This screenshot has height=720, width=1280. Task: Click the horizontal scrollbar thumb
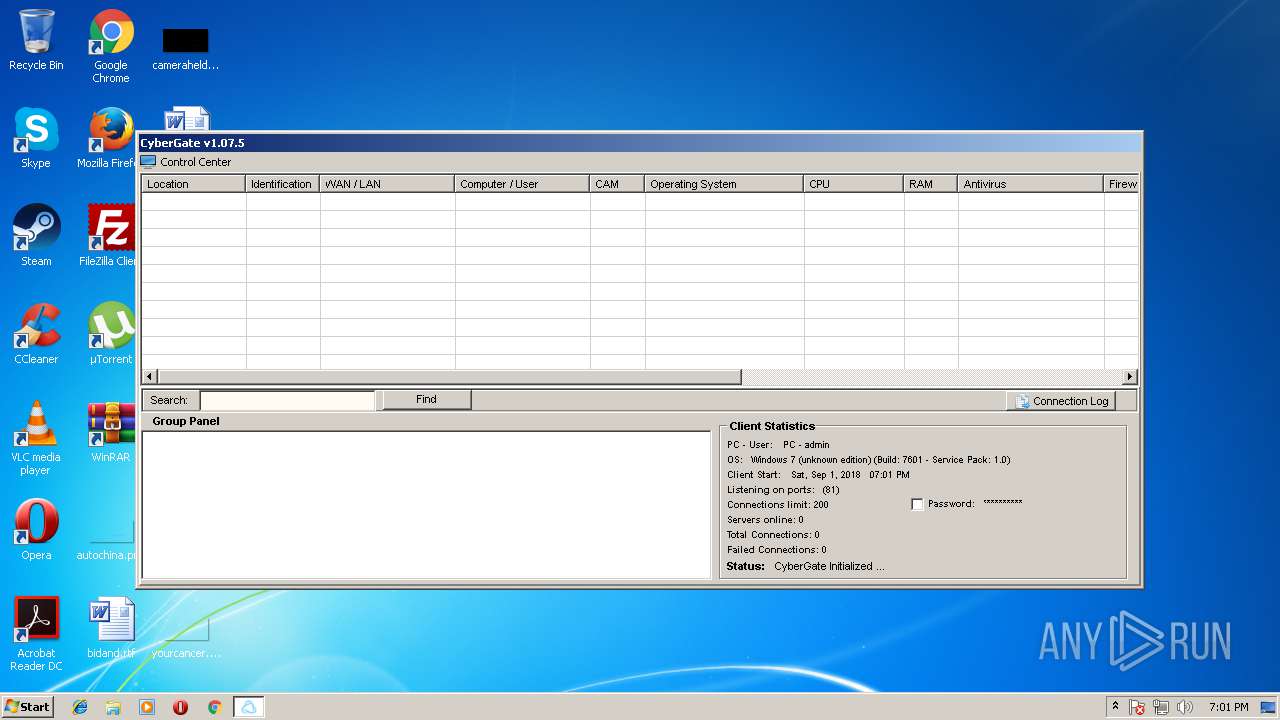[450, 377]
